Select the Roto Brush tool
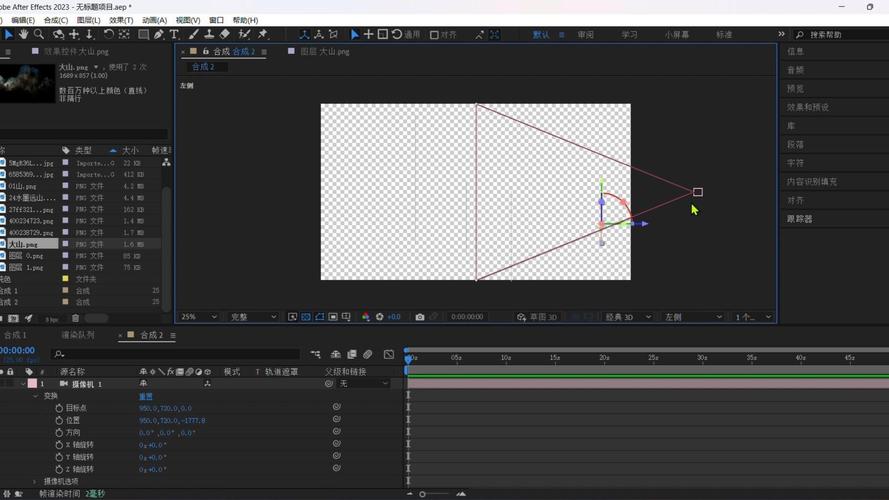 (x=244, y=35)
